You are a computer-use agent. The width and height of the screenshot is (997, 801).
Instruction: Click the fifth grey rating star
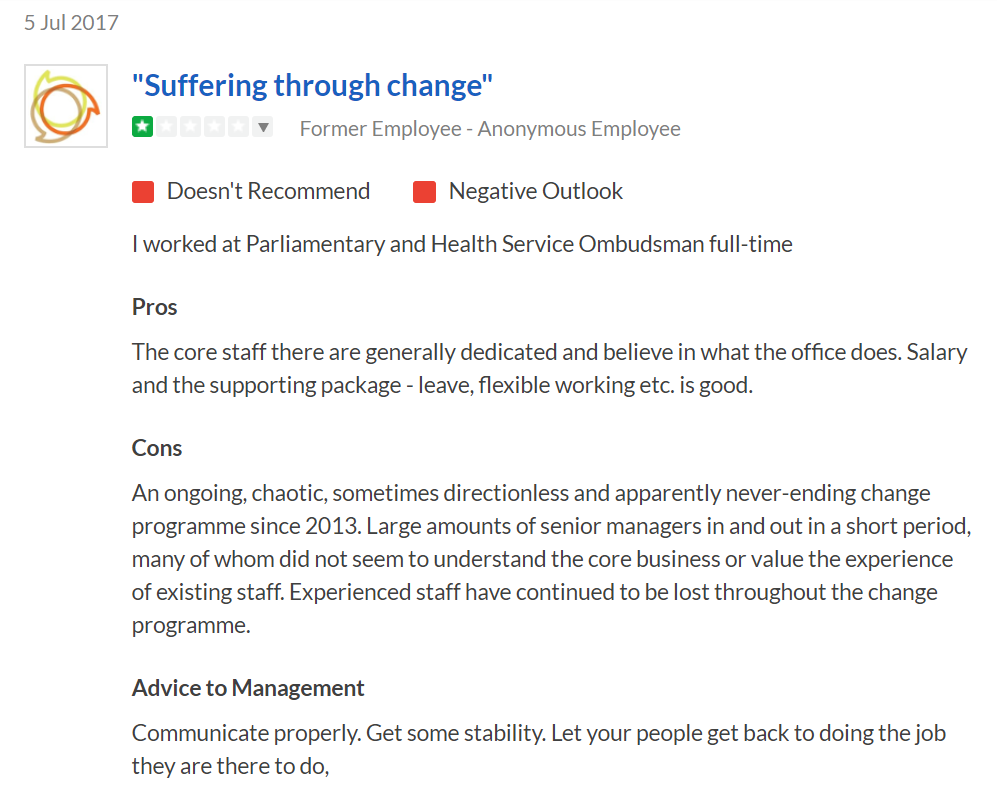point(239,127)
